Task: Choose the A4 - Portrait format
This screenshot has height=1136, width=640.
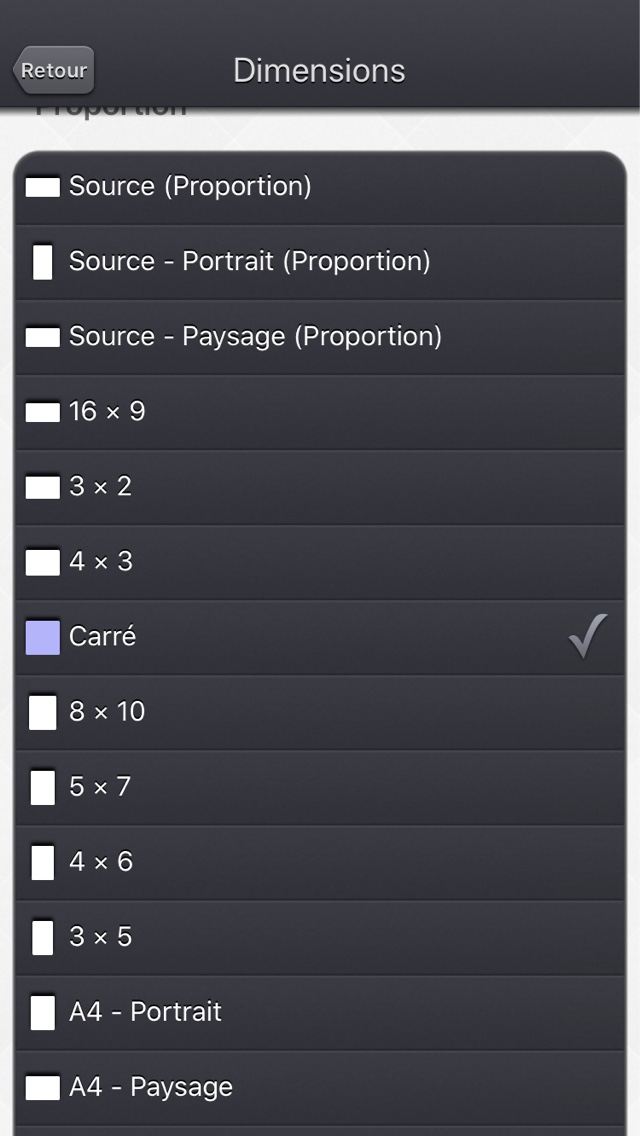Action: point(320,1013)
